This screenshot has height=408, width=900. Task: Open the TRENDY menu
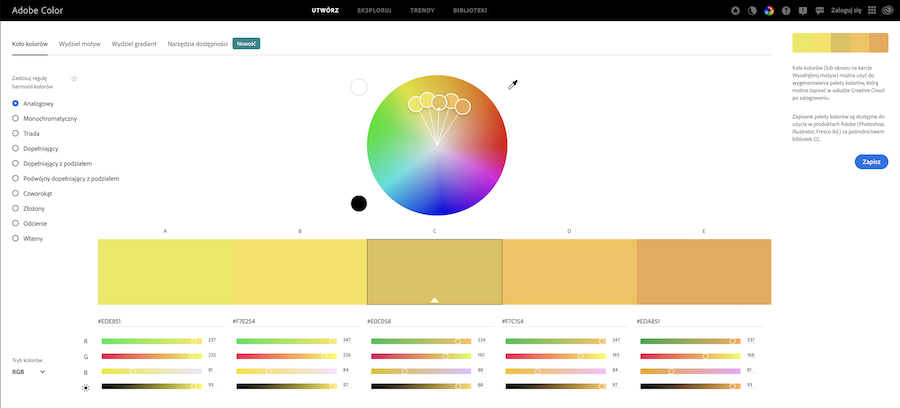pyautogui.click(x=422, y=10)
